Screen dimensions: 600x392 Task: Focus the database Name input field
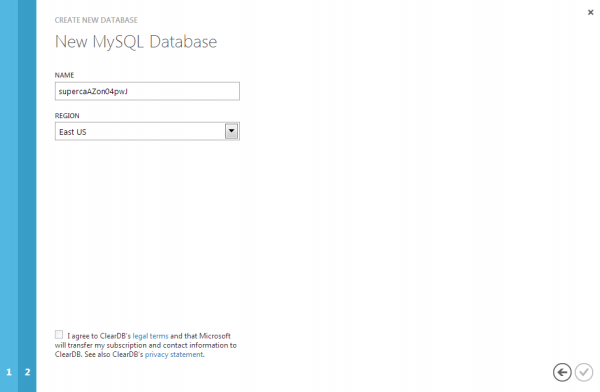coord(147,91)
